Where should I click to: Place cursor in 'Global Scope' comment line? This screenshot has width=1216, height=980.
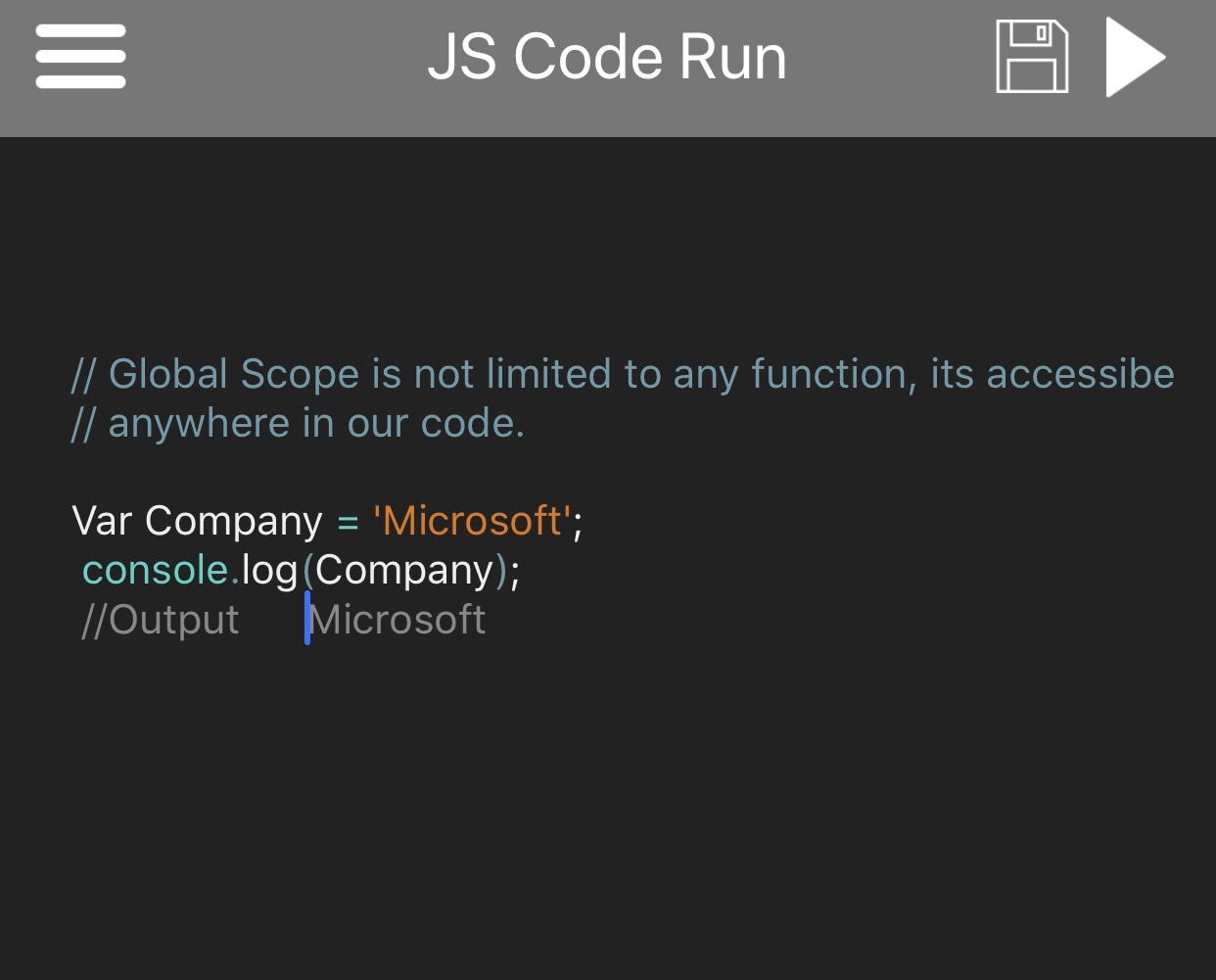[623, 374]
